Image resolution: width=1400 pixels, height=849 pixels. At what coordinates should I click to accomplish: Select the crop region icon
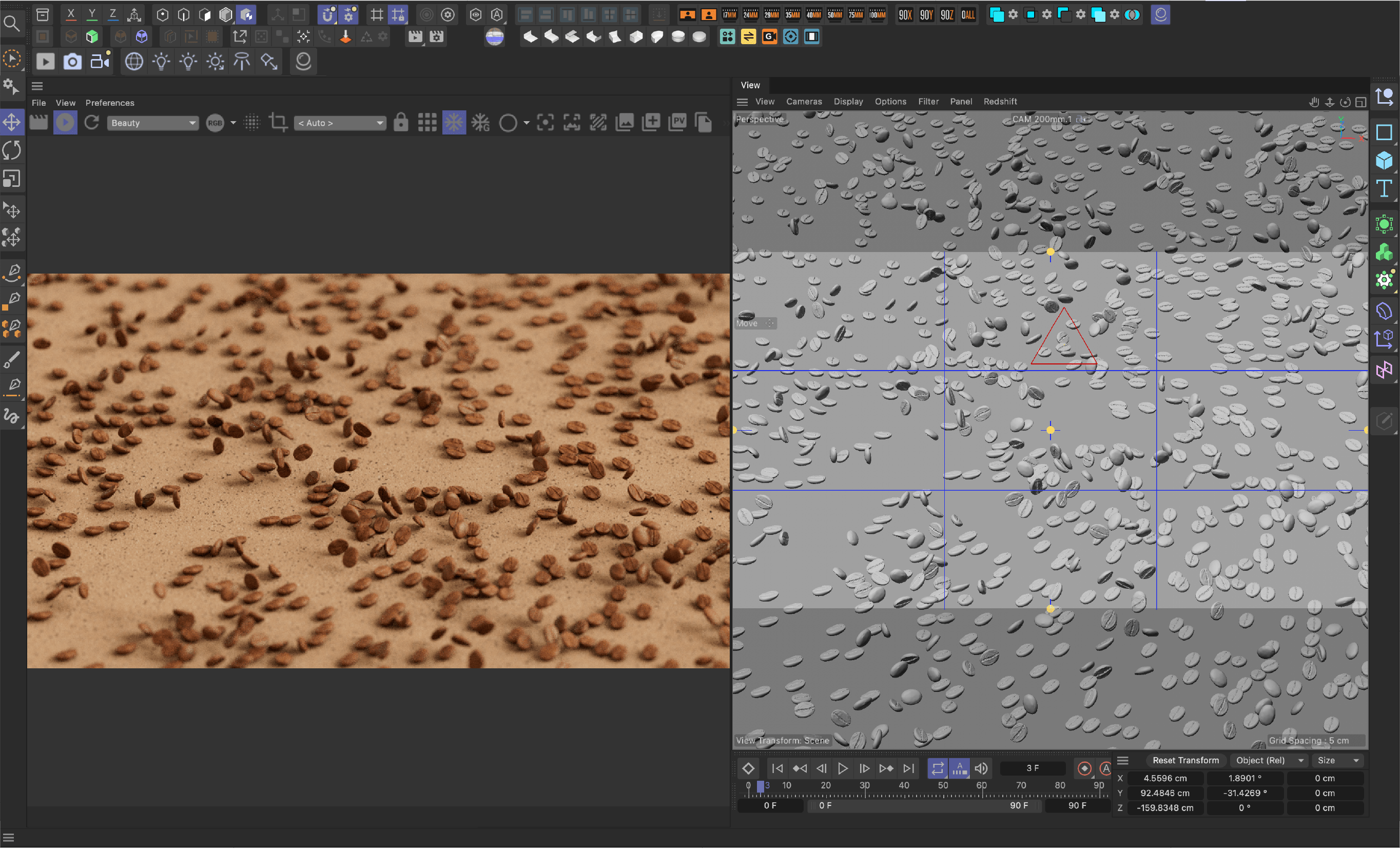[x=278, y=123]
